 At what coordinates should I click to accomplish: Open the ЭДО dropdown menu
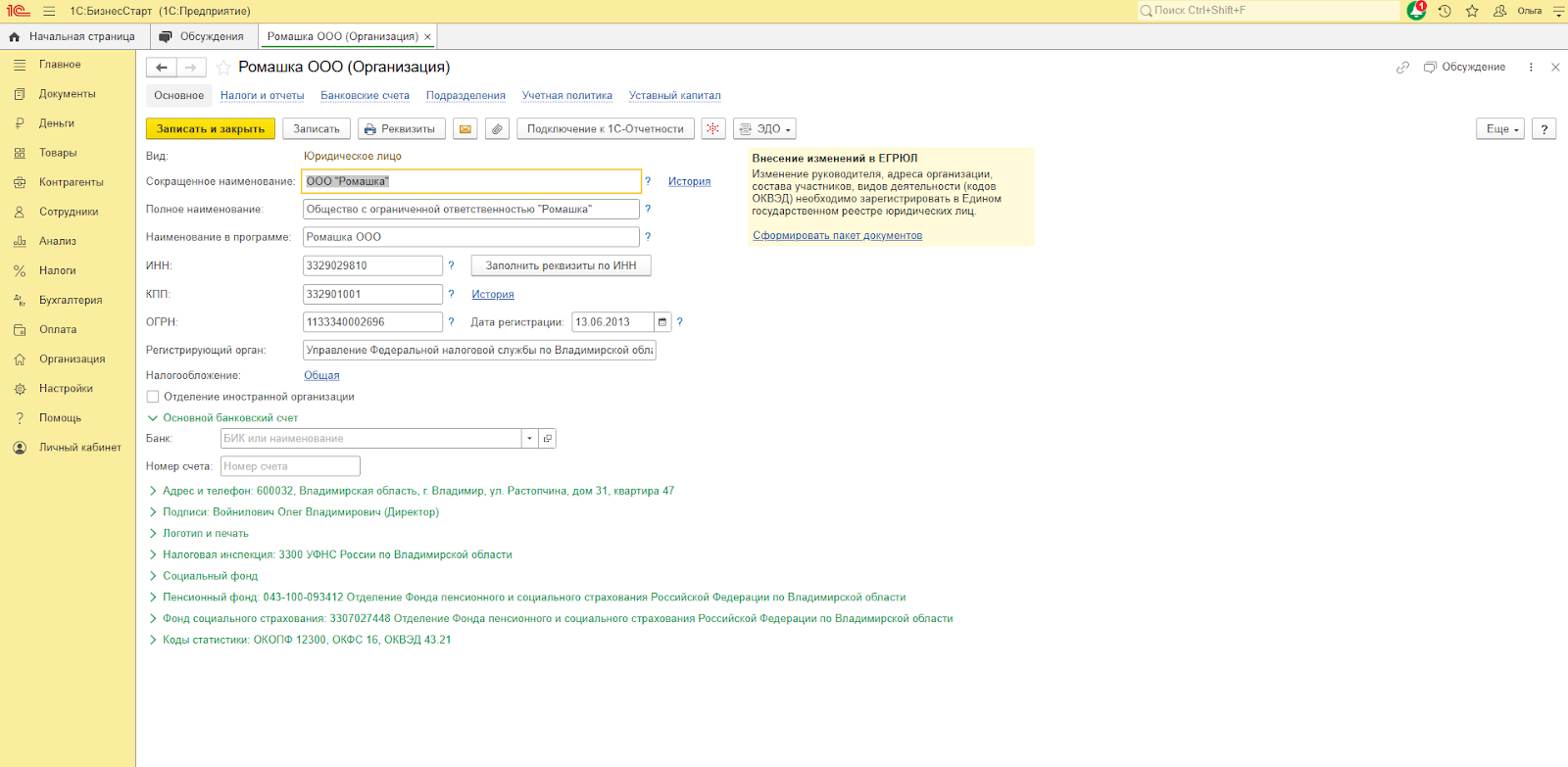click(x=764, y=129)
